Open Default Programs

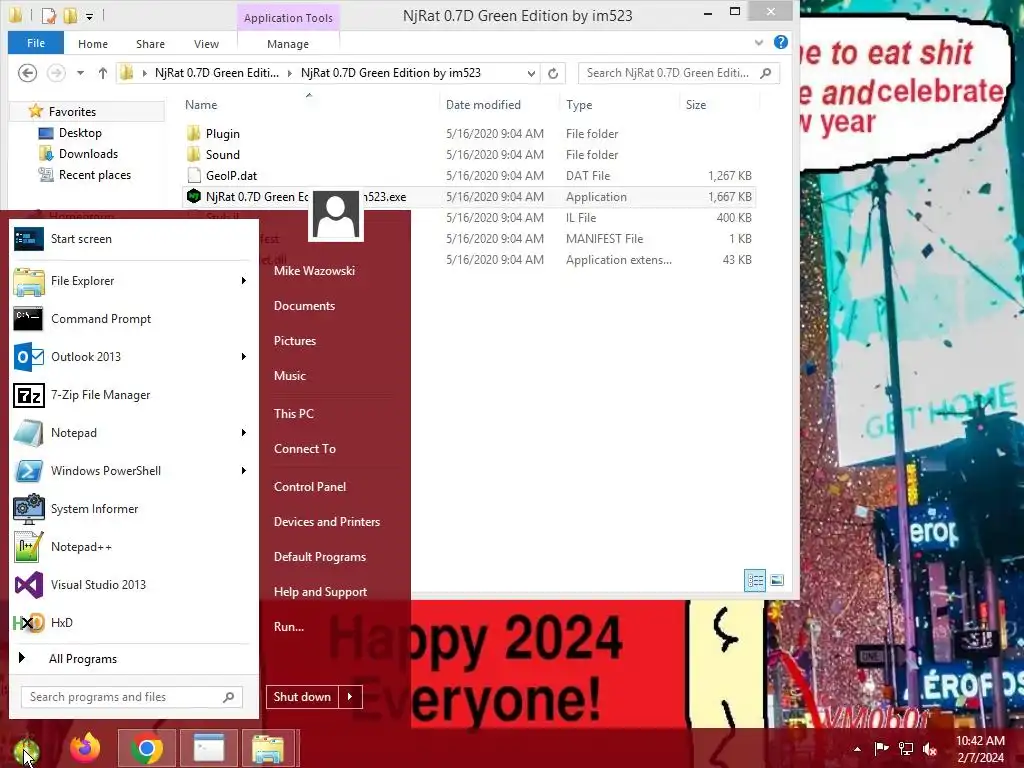click(320, 557)
